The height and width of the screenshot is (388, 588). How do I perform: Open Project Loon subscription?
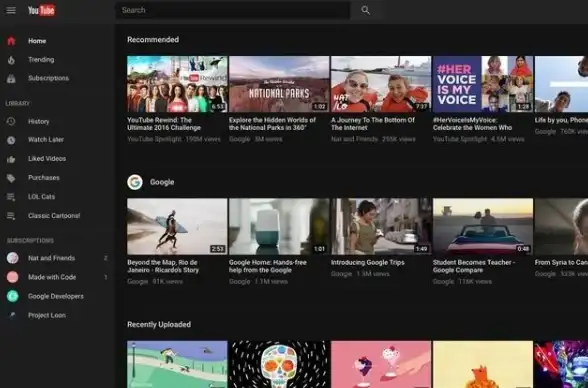tap(47, 316)
